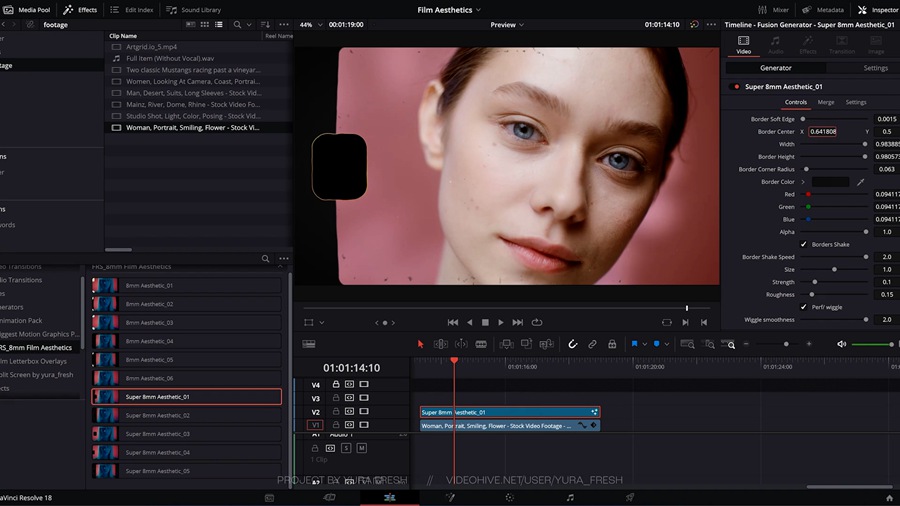Select the arrow Selection Mode tool

(420, 344)
